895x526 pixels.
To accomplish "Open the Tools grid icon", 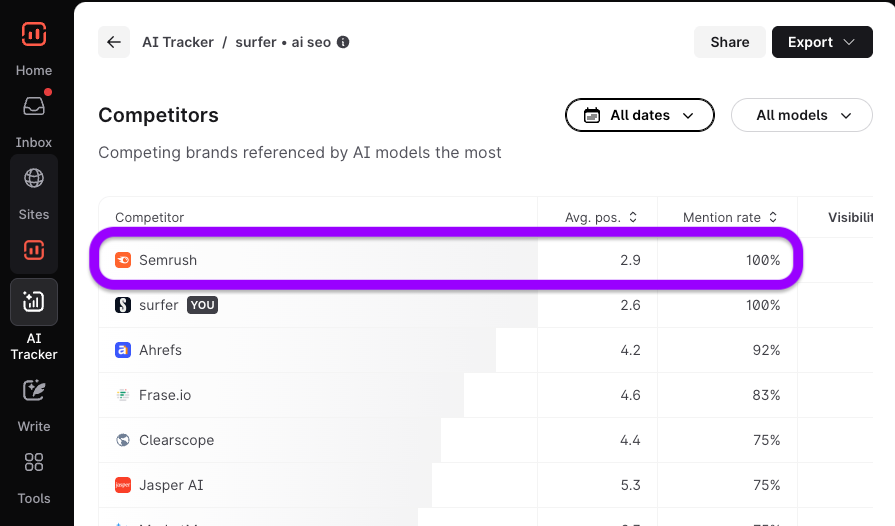I will (x=34, y=462).
